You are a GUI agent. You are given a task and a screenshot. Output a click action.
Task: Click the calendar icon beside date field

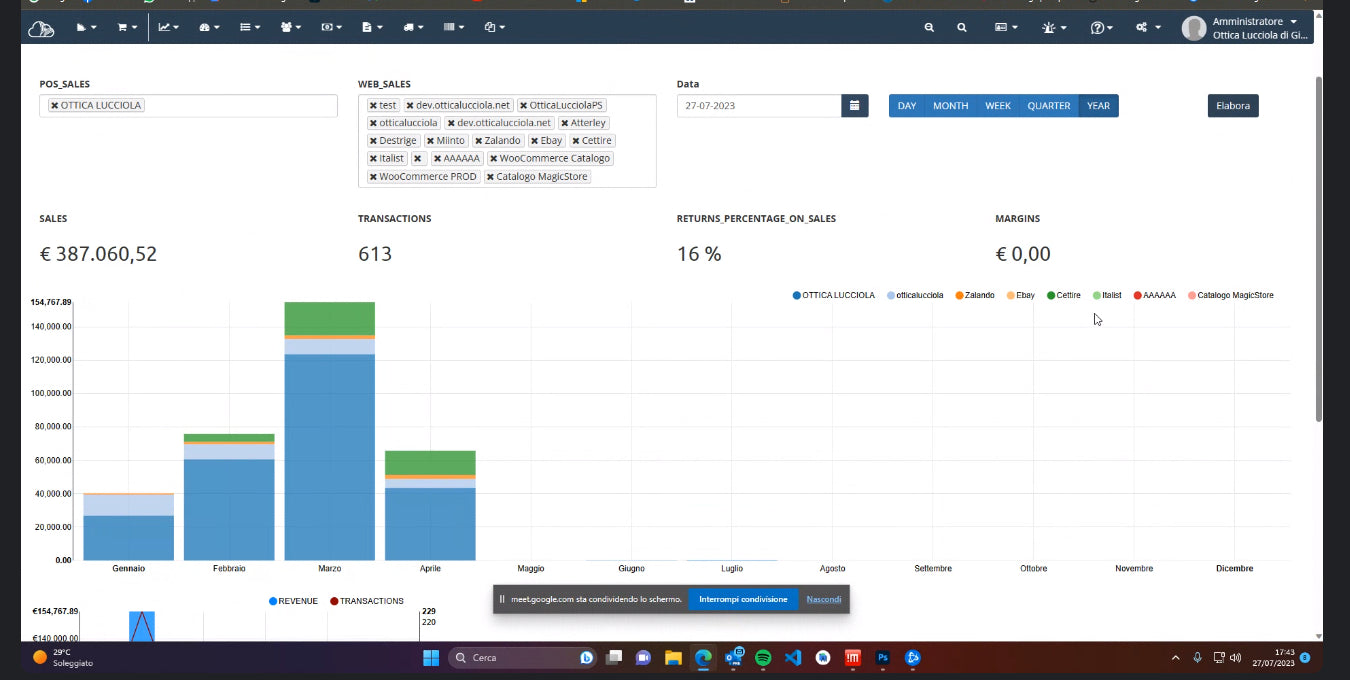[855, 106]
